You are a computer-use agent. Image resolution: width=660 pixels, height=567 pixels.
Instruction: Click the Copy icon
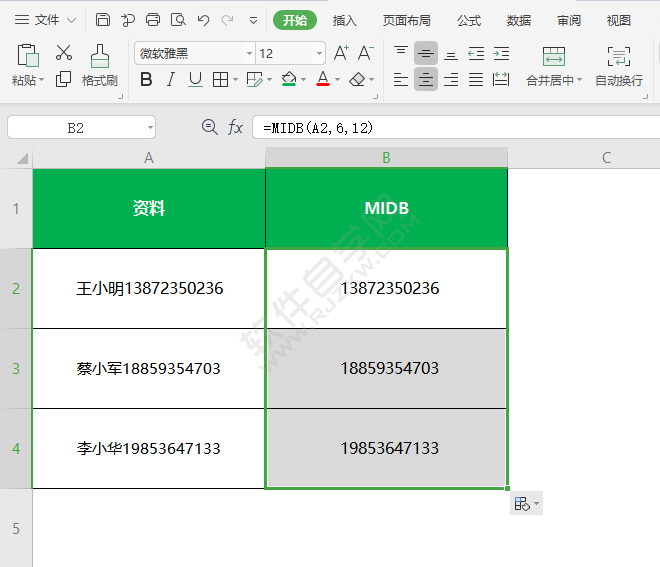coord(64,79)
